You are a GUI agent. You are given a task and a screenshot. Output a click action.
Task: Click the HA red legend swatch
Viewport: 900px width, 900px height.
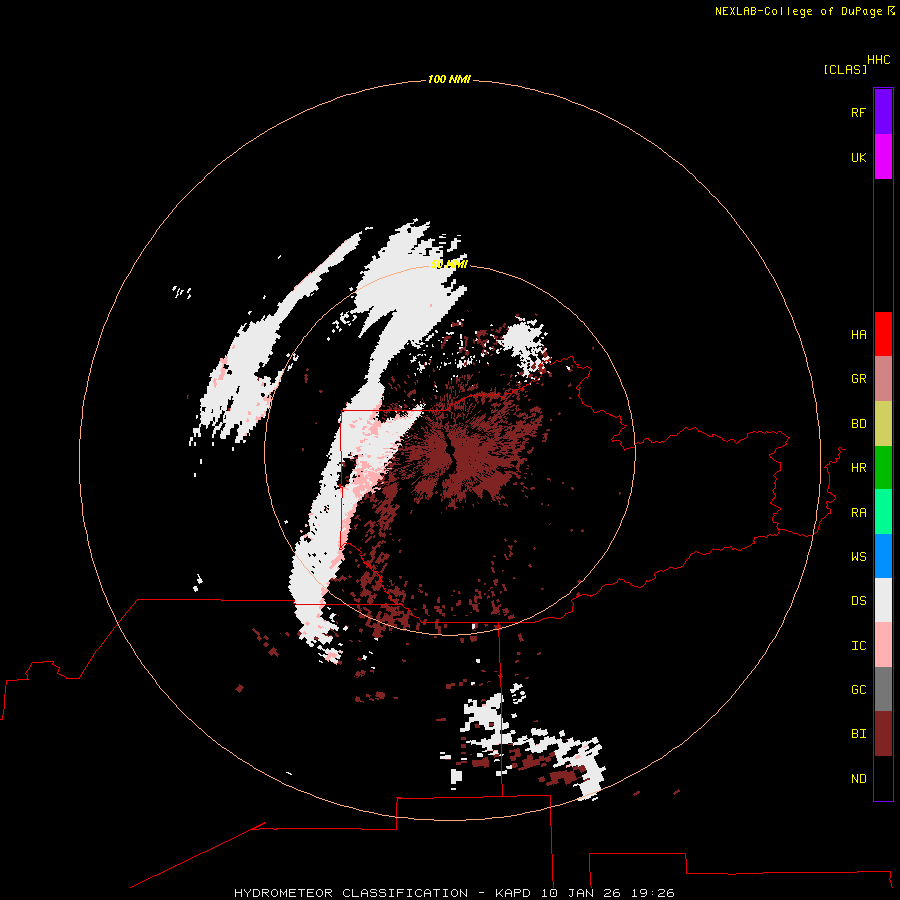(883, 334)
